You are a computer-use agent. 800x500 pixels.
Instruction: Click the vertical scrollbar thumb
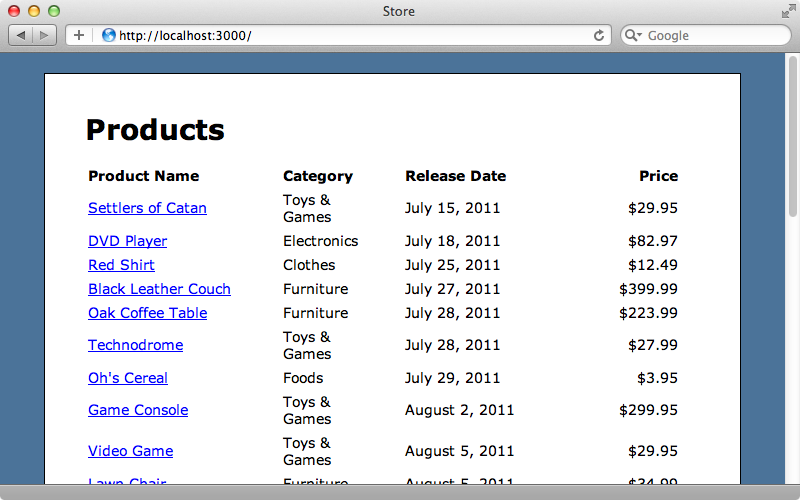792,137
